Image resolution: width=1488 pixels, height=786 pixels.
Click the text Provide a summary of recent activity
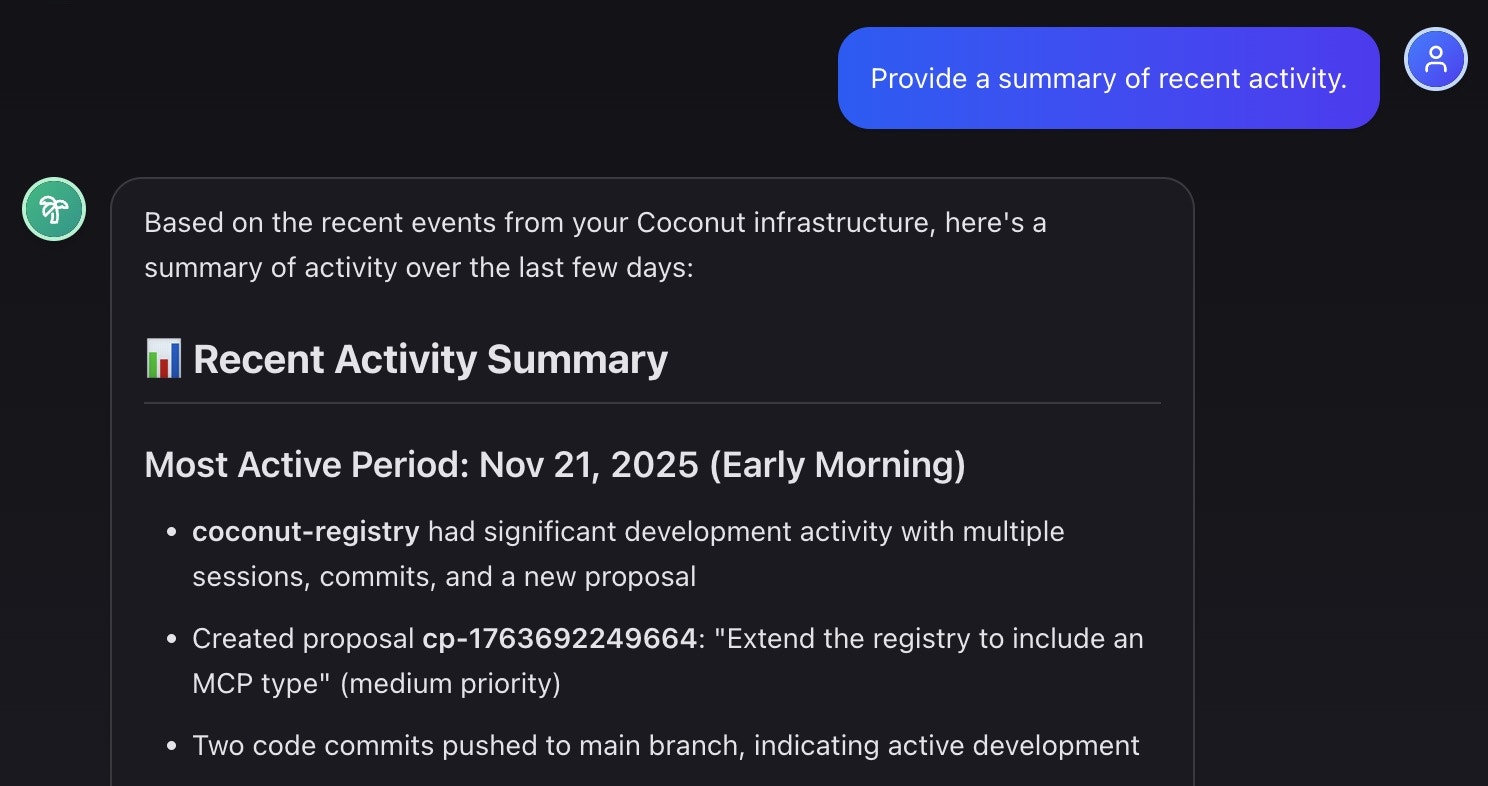click(1108, 78)
